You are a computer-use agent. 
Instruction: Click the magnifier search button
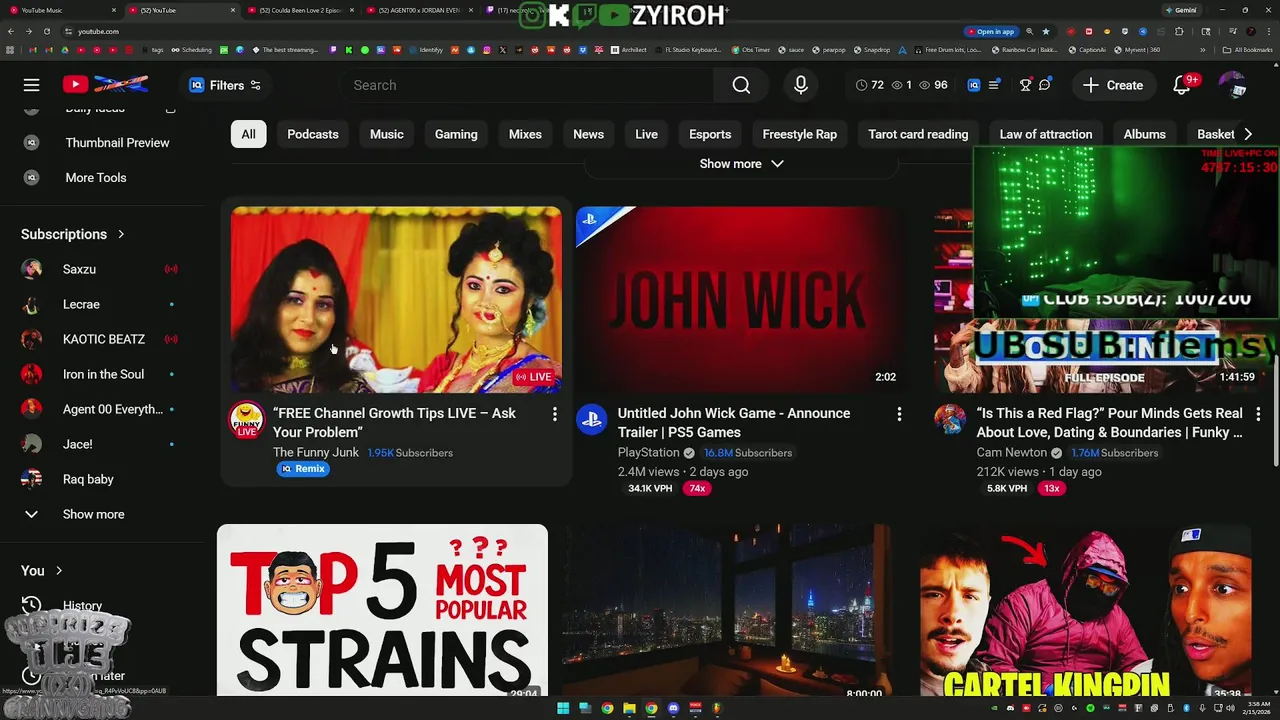coord(741,85)
